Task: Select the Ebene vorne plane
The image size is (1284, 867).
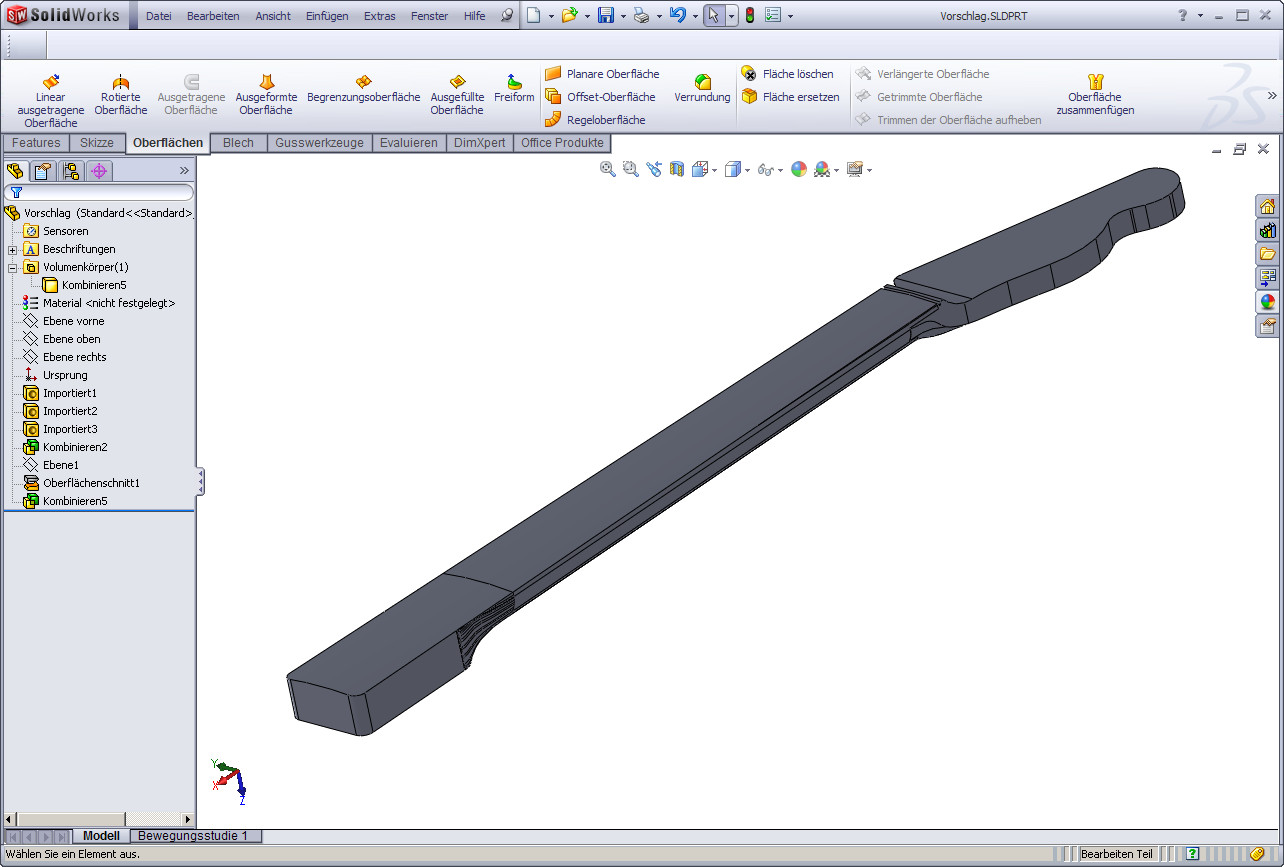Action: 64,321
